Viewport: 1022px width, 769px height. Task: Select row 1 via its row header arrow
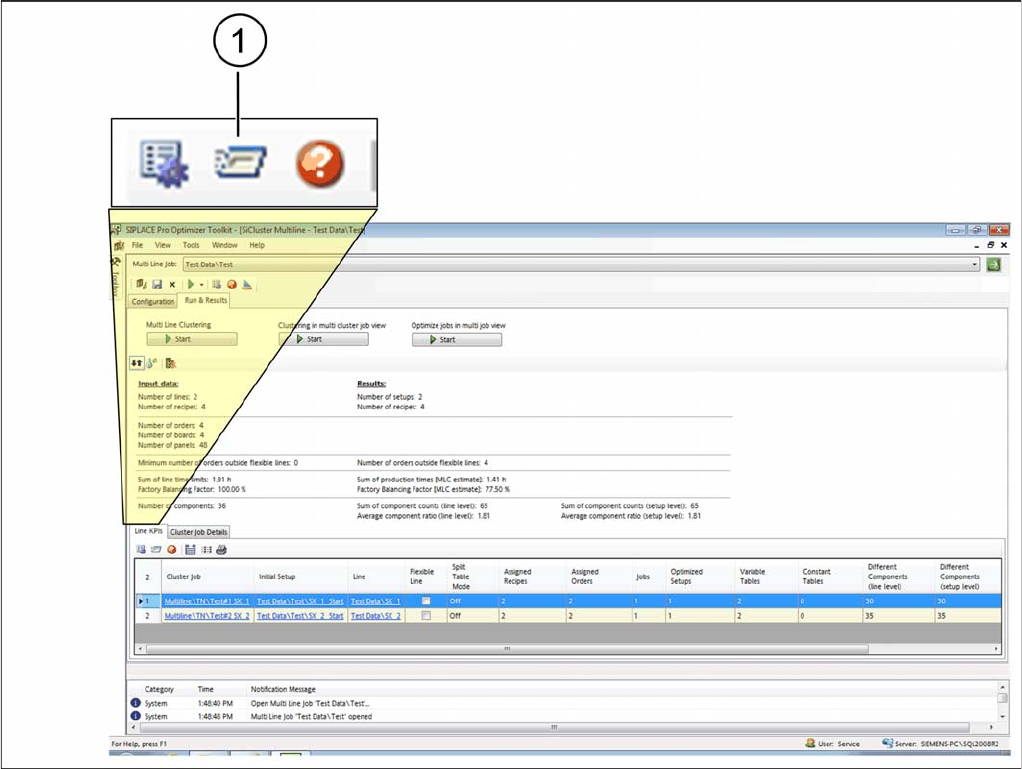(147, 601)
